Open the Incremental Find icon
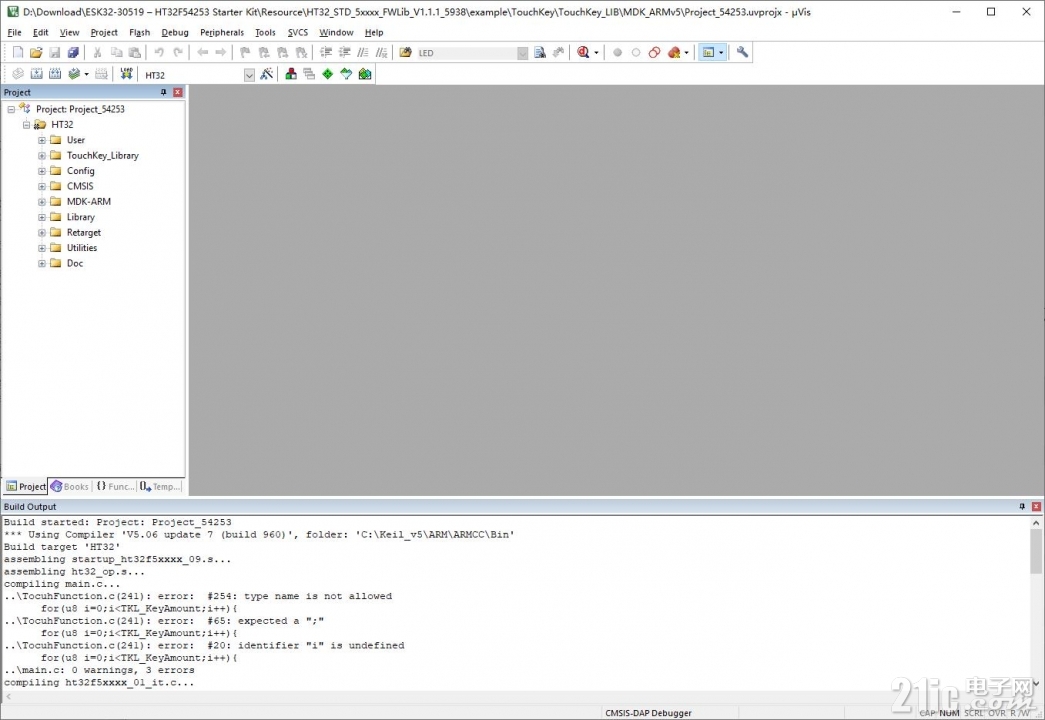This screenshot has height=720, width=1045. (558, 53)
